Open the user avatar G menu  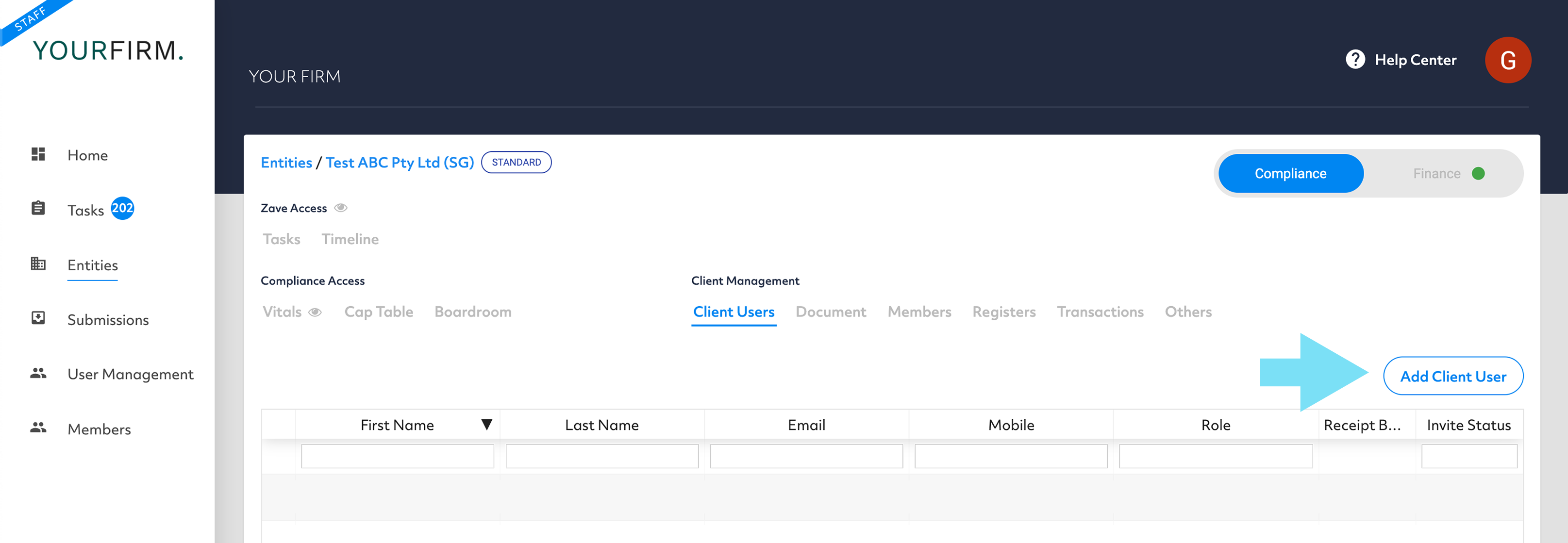tap(1508, 60)
